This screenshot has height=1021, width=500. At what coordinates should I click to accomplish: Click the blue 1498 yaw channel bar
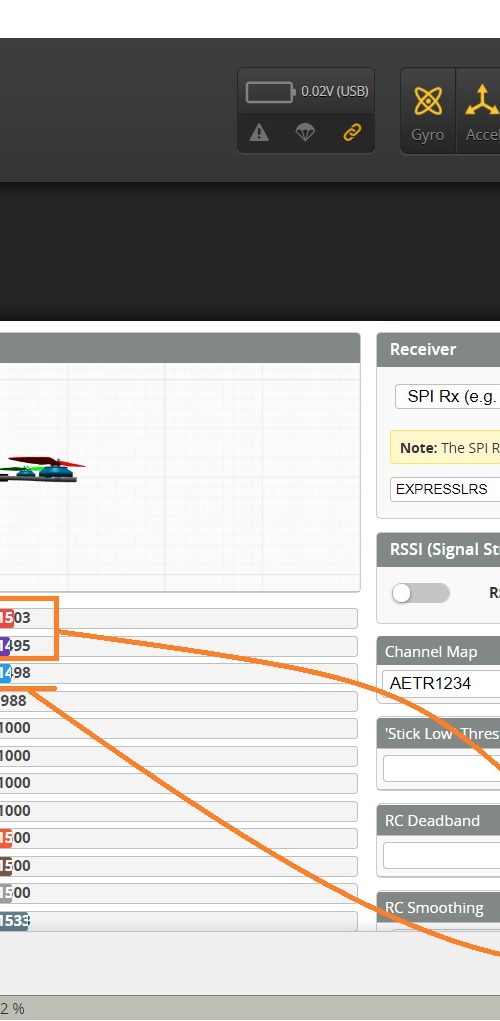tap(178, 673)
